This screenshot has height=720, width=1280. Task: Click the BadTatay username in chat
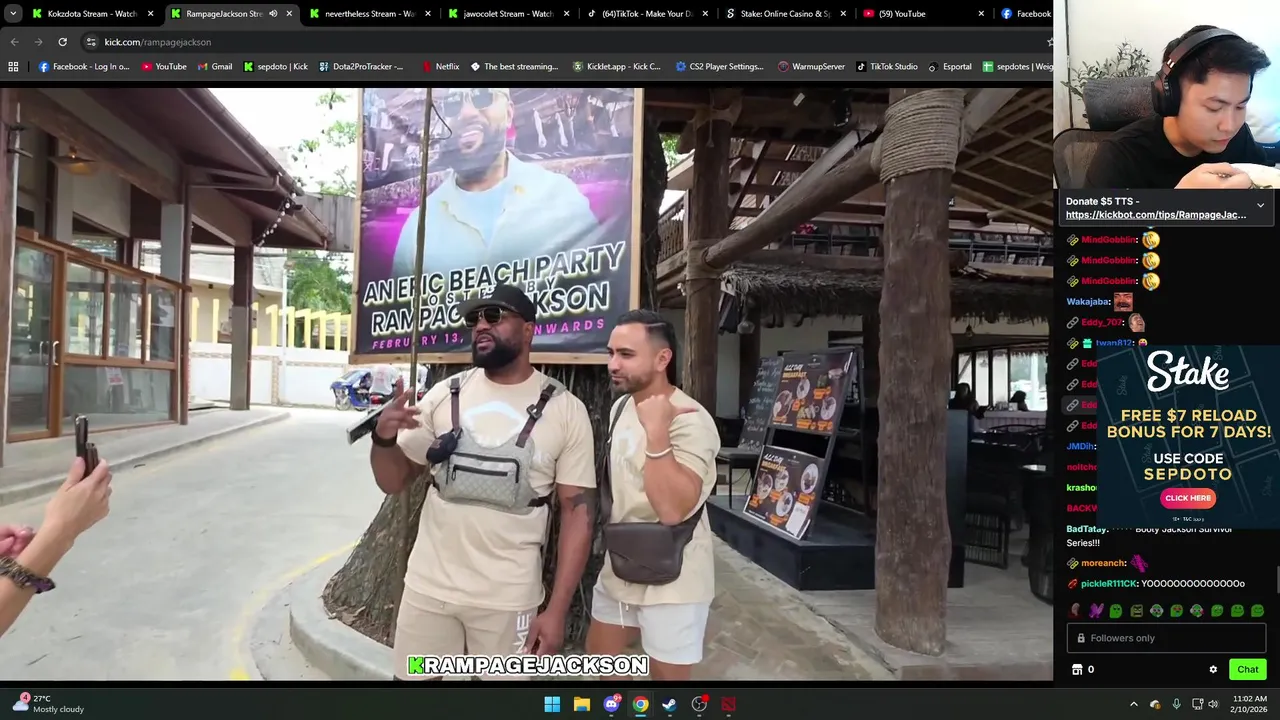(x=1087, y=529)
